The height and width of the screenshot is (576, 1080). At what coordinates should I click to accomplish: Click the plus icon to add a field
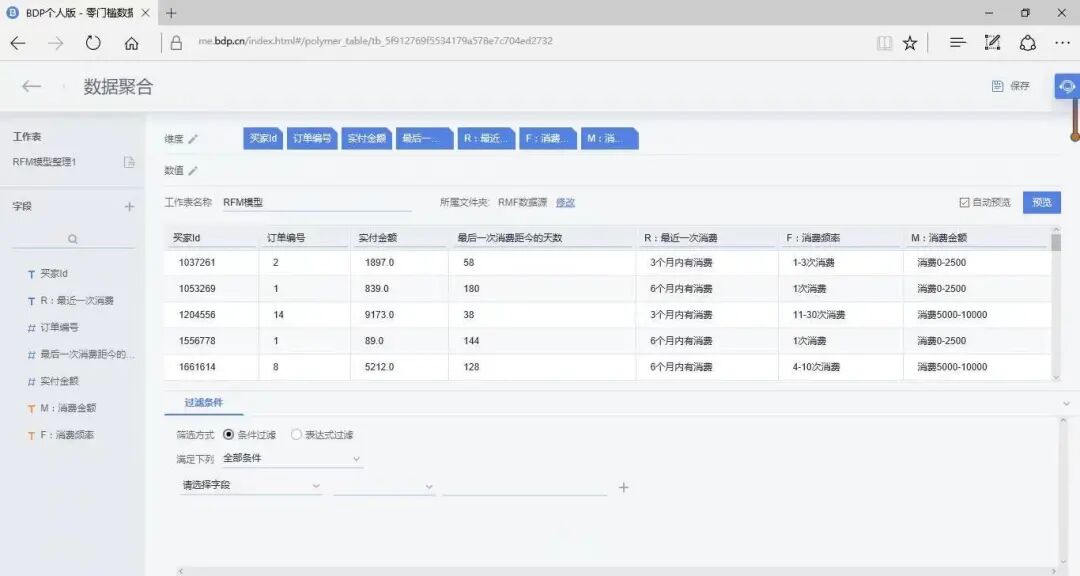pos(129,206)
